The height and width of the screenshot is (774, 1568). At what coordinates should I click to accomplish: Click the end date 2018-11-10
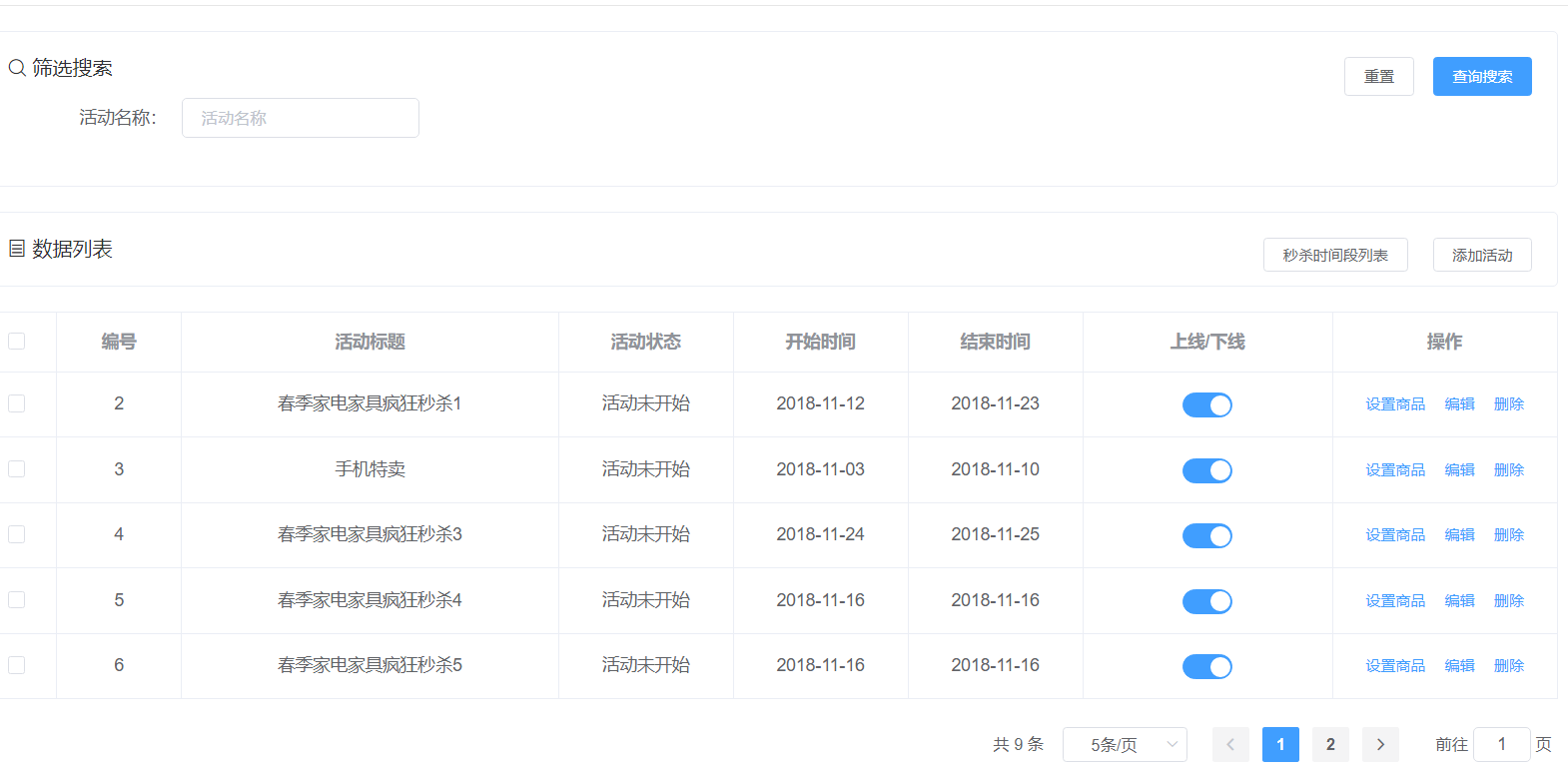coord(995,469)
